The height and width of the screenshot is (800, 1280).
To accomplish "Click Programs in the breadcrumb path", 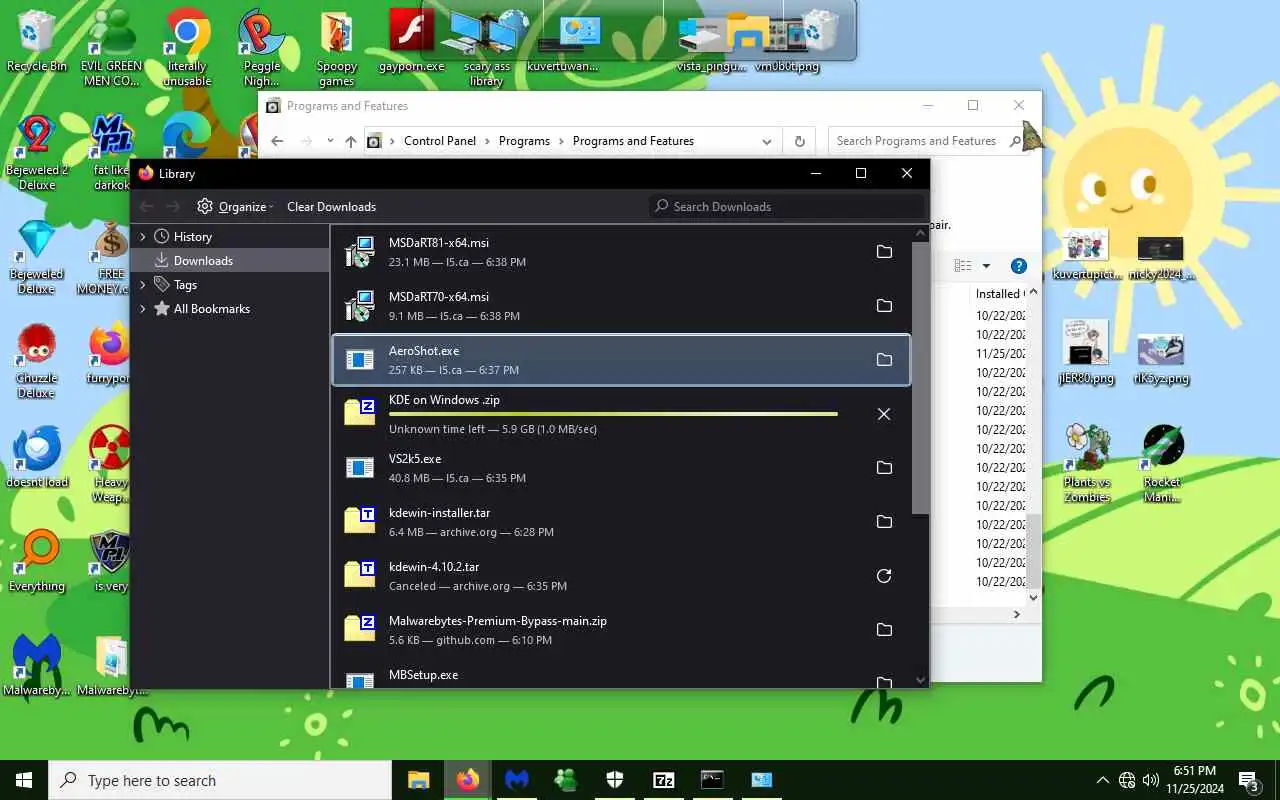I will pos(524,141).
